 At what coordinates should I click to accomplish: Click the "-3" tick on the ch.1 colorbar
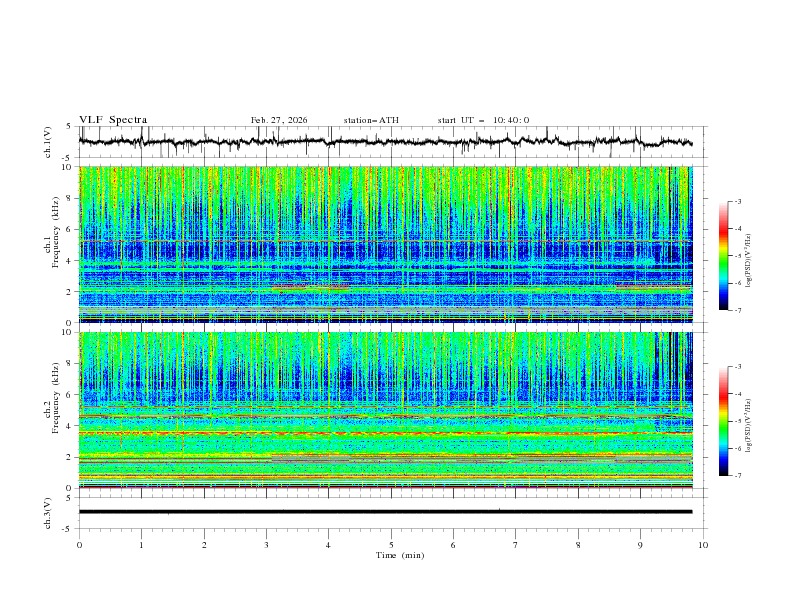(x=737, y=201)
